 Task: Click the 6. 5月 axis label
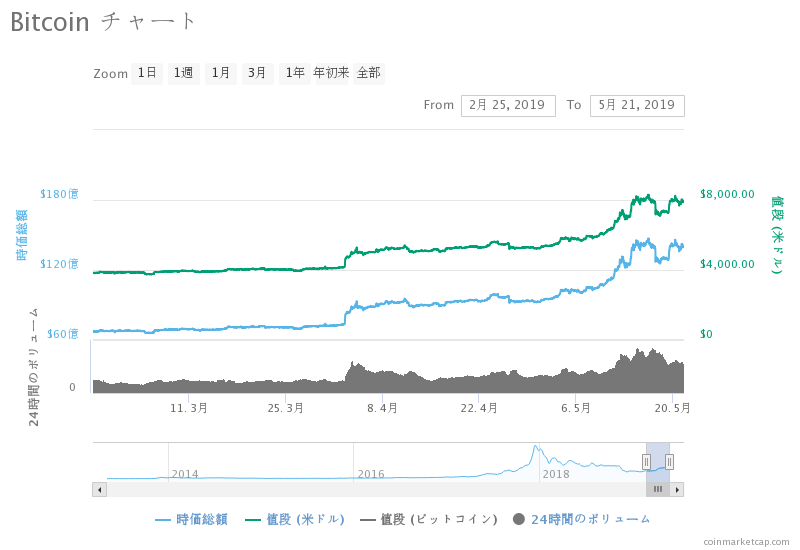point(576,408)
